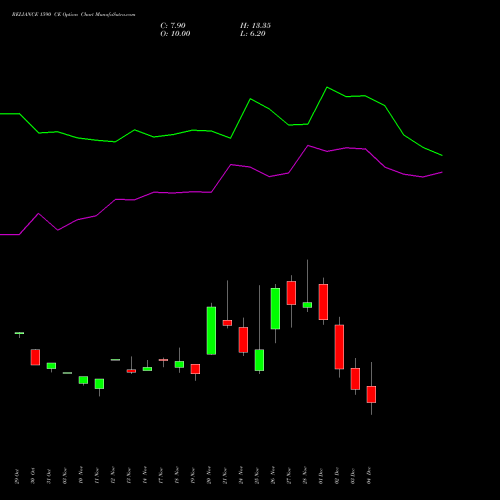500x500 pixels.
Task: Select the tall red candle on 02 Dec
Action: (339, 347)
